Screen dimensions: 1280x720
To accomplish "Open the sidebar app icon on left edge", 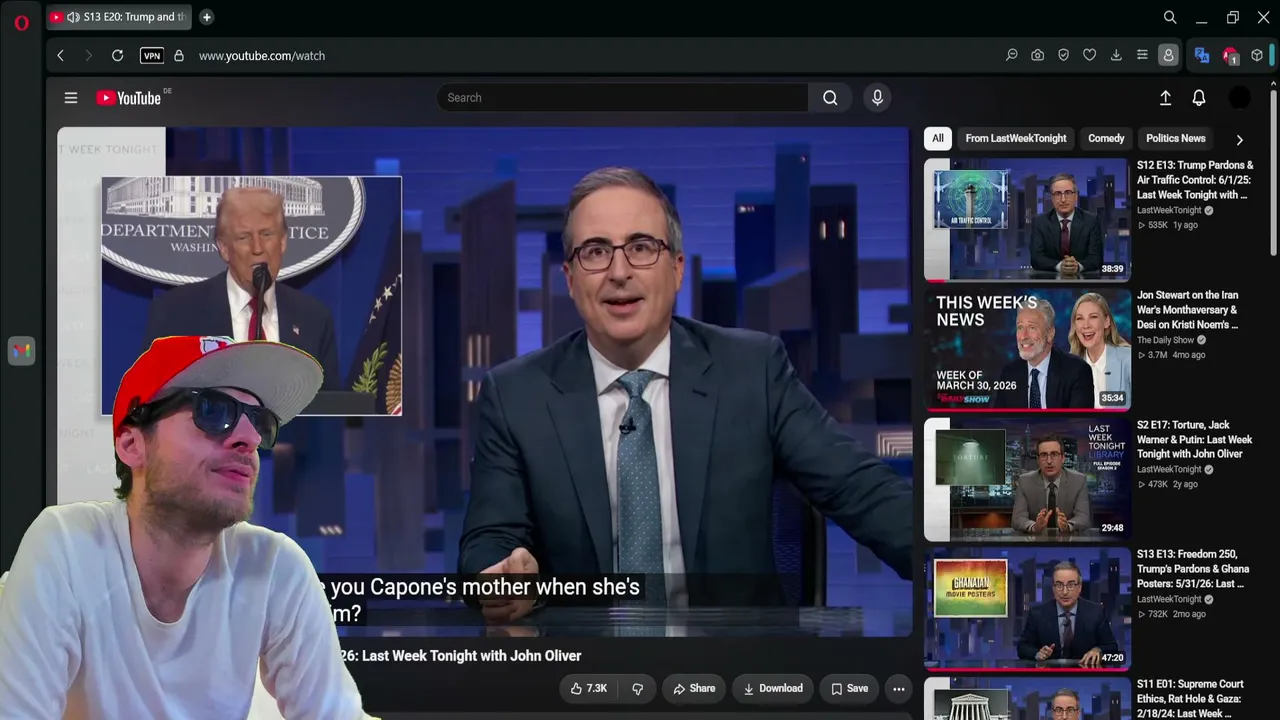I will click(21, 351).
